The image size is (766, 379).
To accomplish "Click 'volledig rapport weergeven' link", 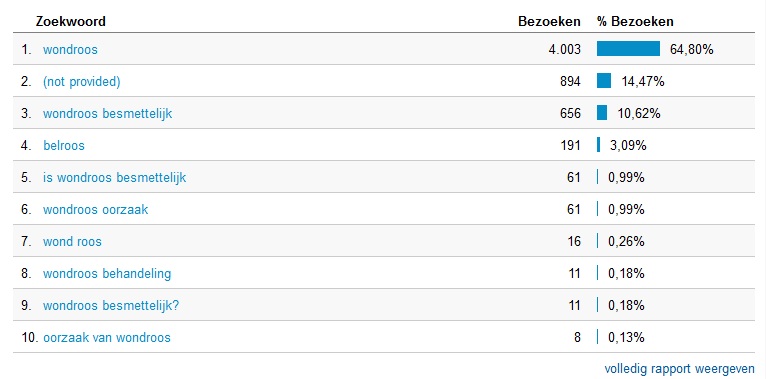I will pos(679,368).
